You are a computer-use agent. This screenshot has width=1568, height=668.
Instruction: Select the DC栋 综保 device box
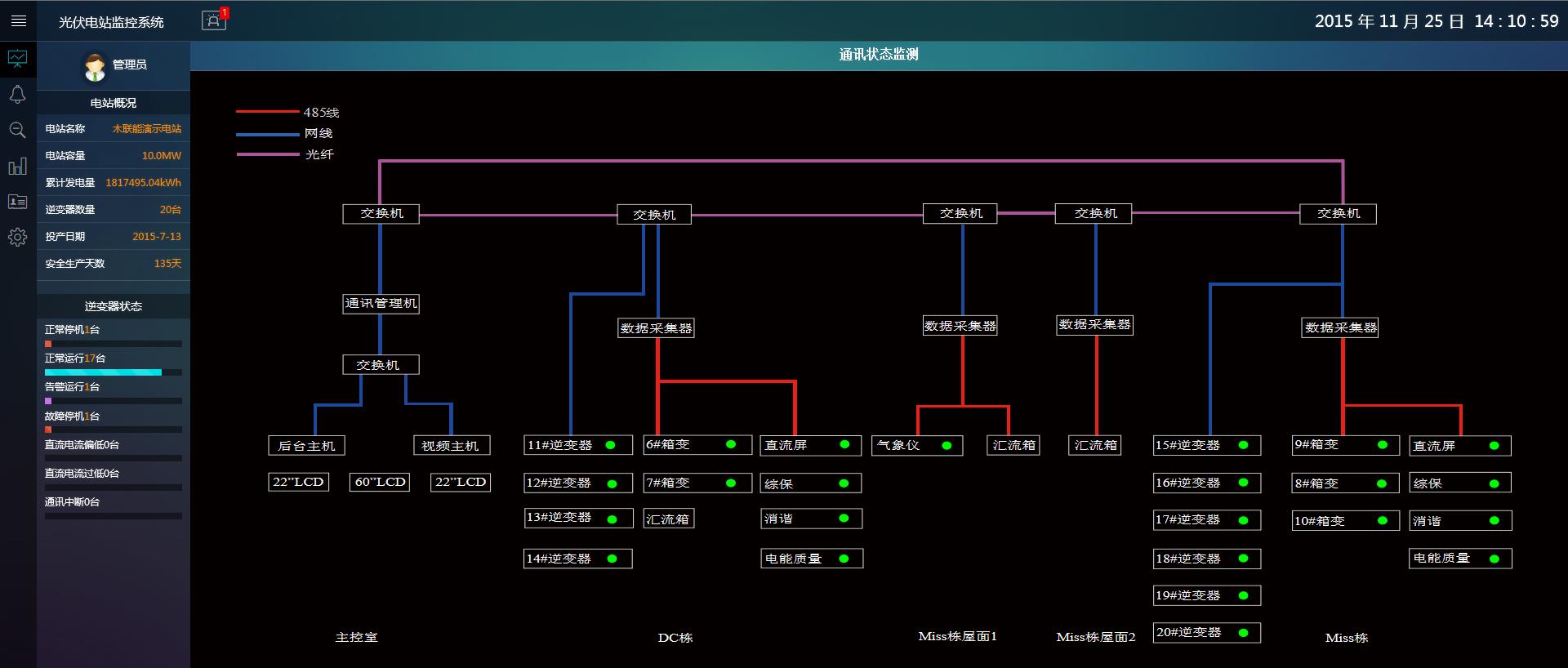click(x=811, y=483)
